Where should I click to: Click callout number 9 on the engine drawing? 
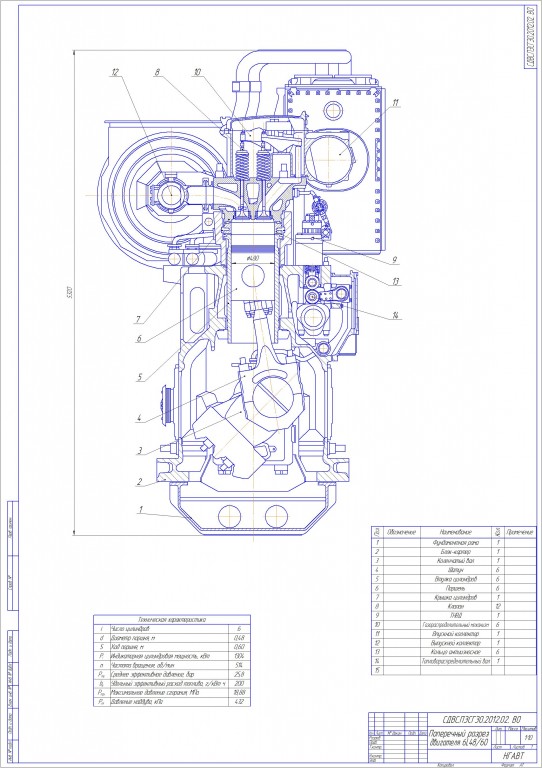click(394, 260)
